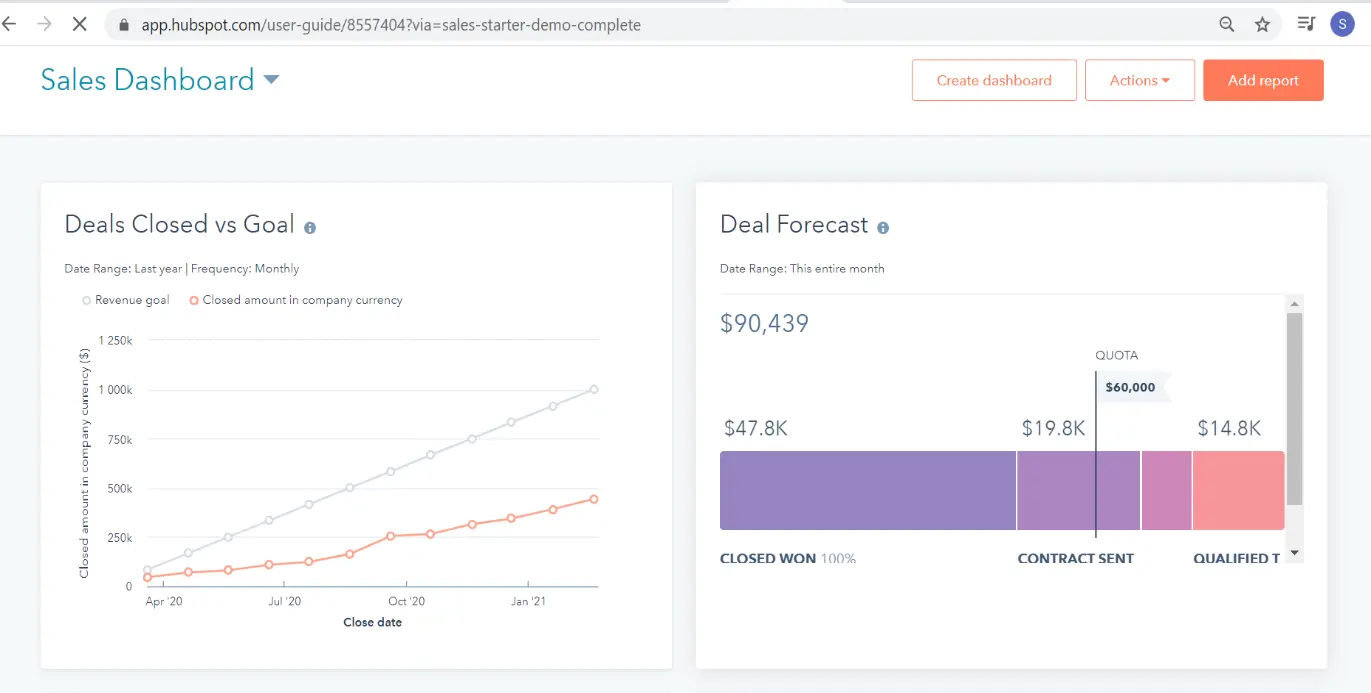1371x693 pixels.
Task: Click the zoom magnifier icon in address bar
Action: point(1226,23)
